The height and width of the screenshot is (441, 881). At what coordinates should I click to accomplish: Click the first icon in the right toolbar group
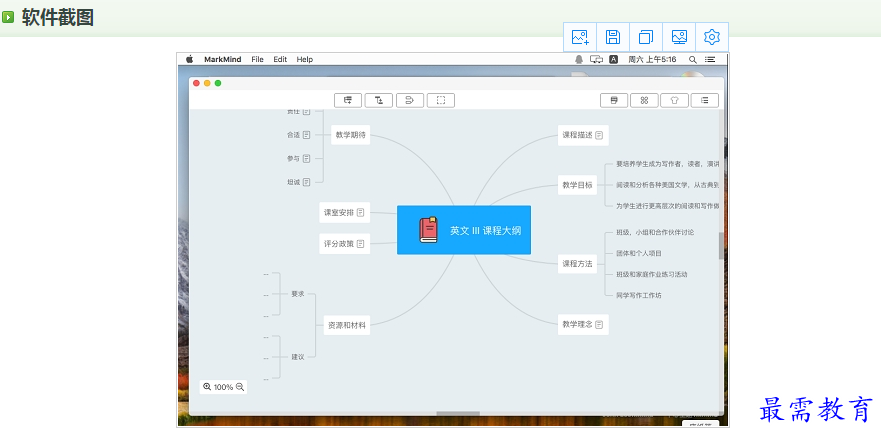614,100
